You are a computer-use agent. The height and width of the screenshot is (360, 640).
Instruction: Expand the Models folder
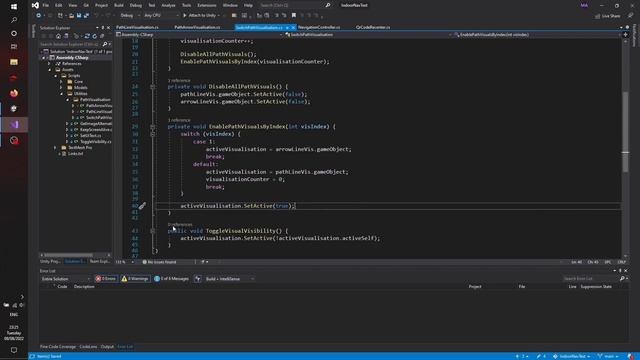61,87
